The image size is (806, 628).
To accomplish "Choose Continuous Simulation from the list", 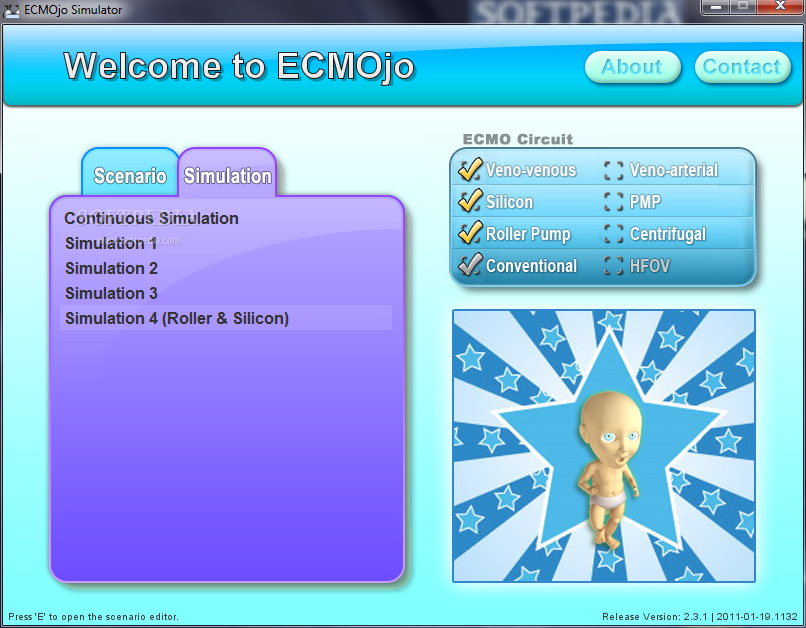I will click(x=151, y=218).
